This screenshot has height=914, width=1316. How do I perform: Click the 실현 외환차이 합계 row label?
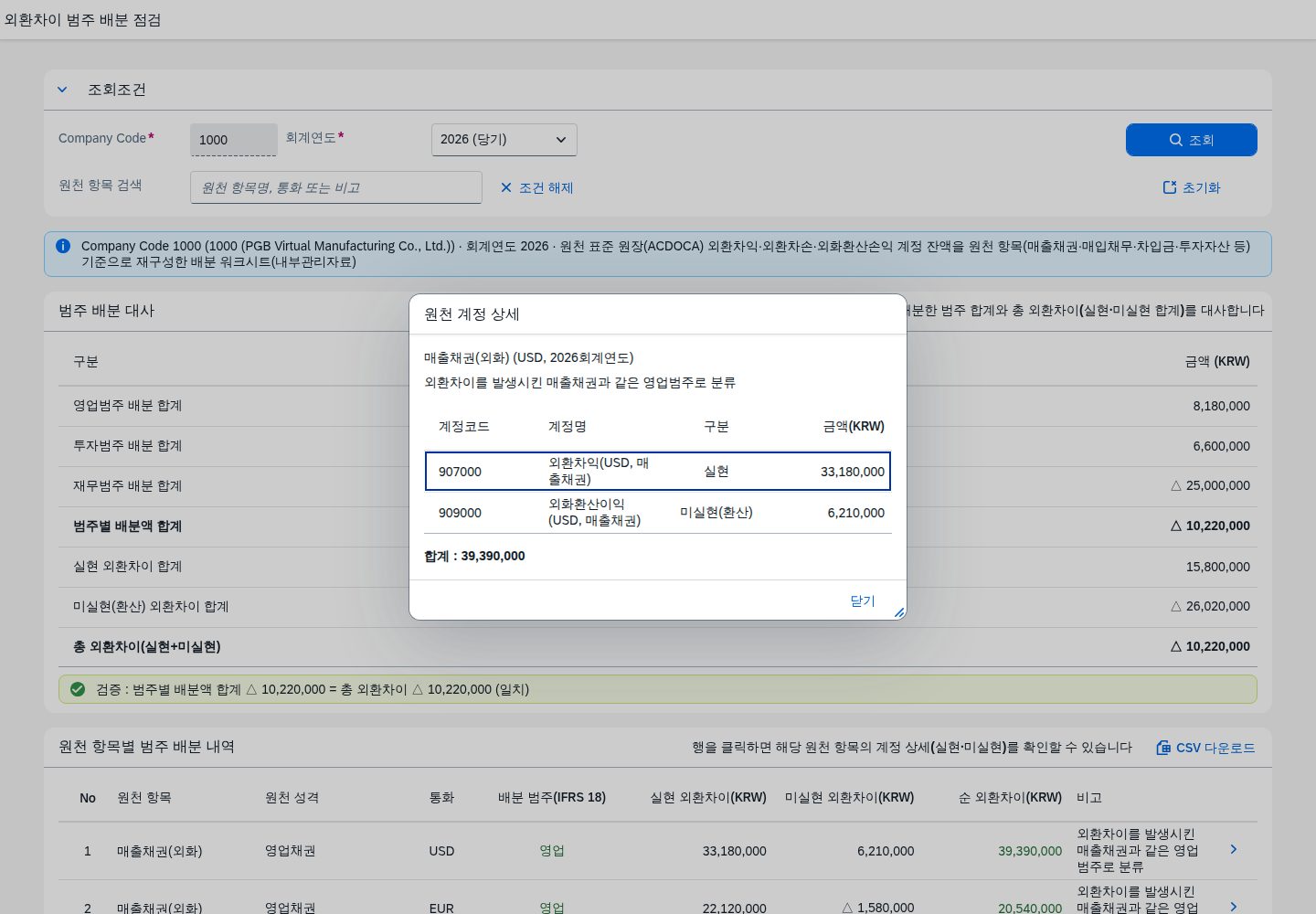(128, 567)
